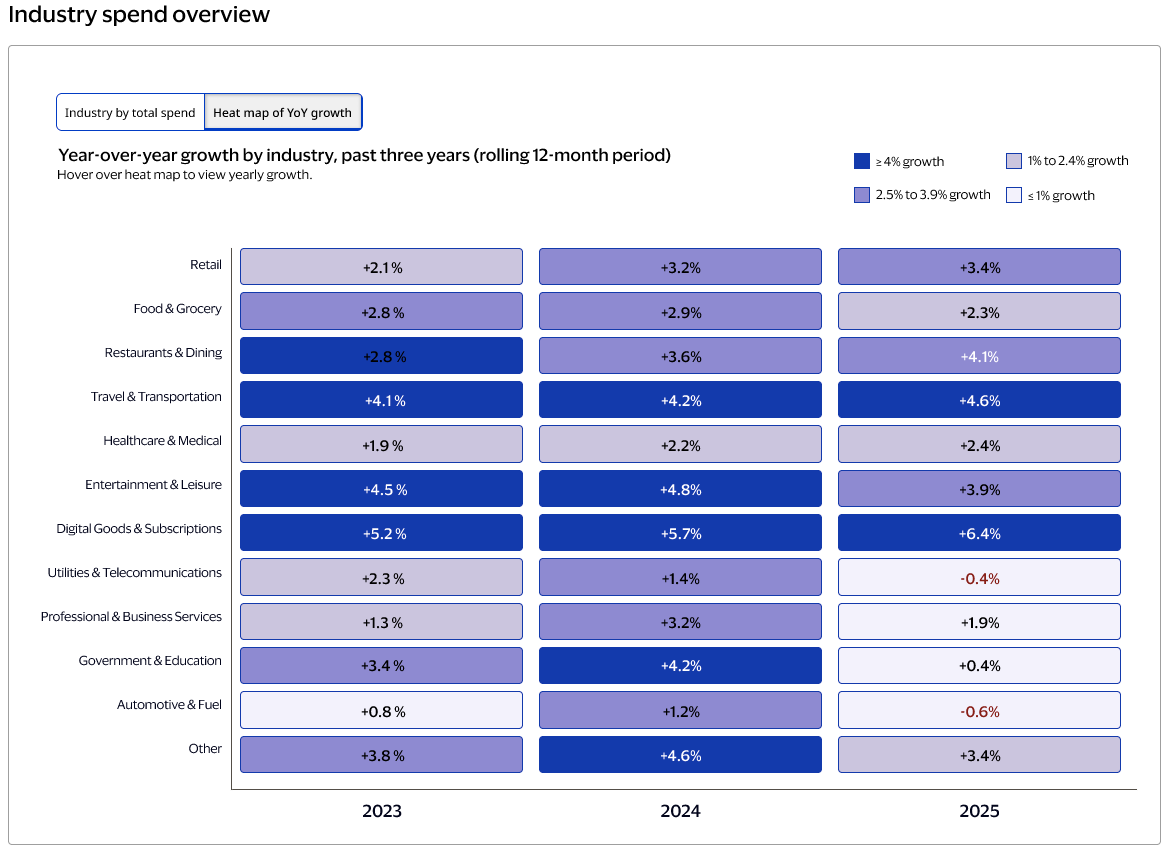The width and height of the screenshot is (1169, 852).
Task: Select the Other row 2024 cell showing +4.6%
Action: (x=680, y=754)
